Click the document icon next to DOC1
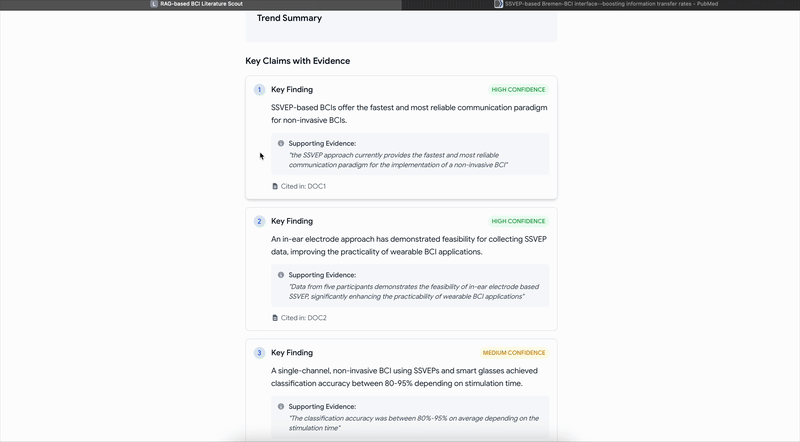Image resolution: width=800 pixels, height=442 pixels. point(275,186)
